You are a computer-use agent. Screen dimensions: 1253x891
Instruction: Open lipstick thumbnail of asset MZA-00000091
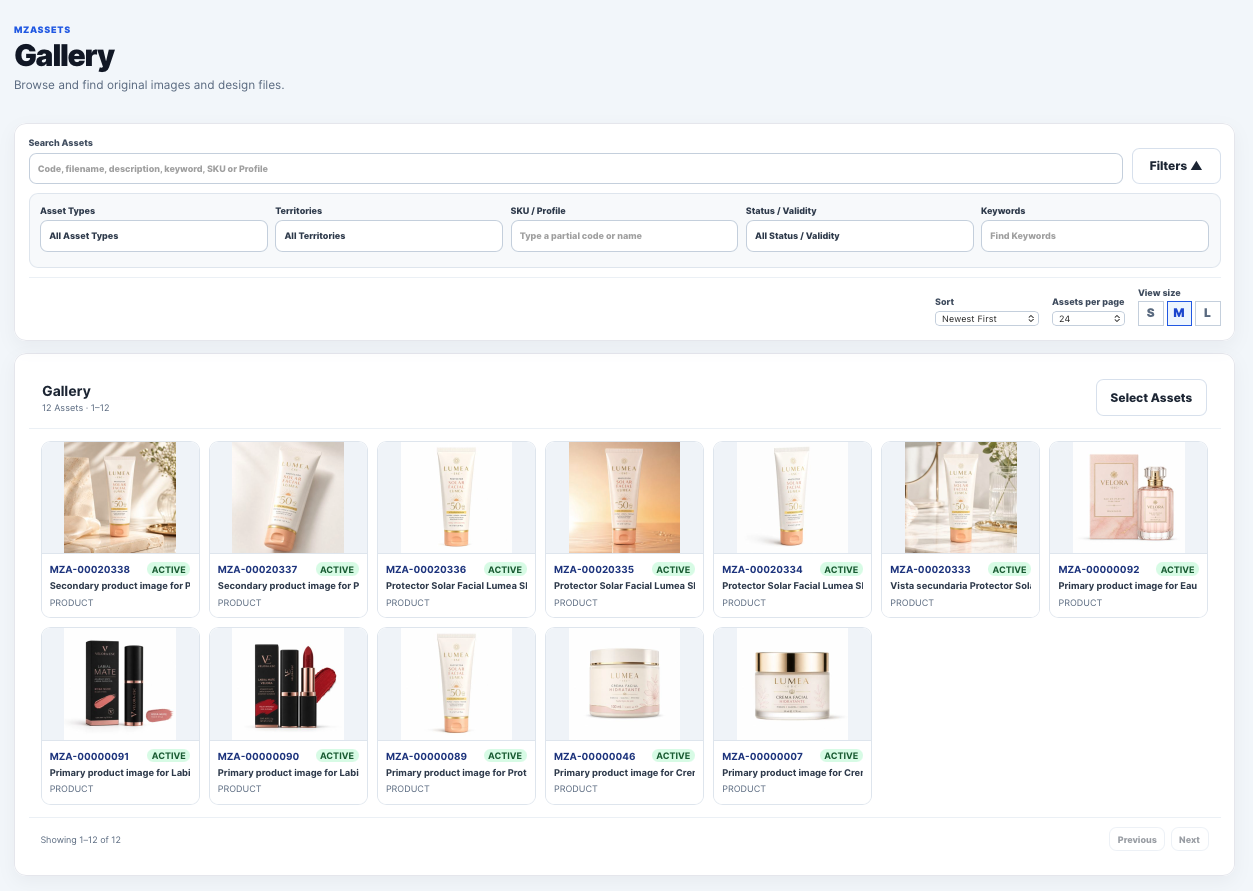[x=120, y=684]
